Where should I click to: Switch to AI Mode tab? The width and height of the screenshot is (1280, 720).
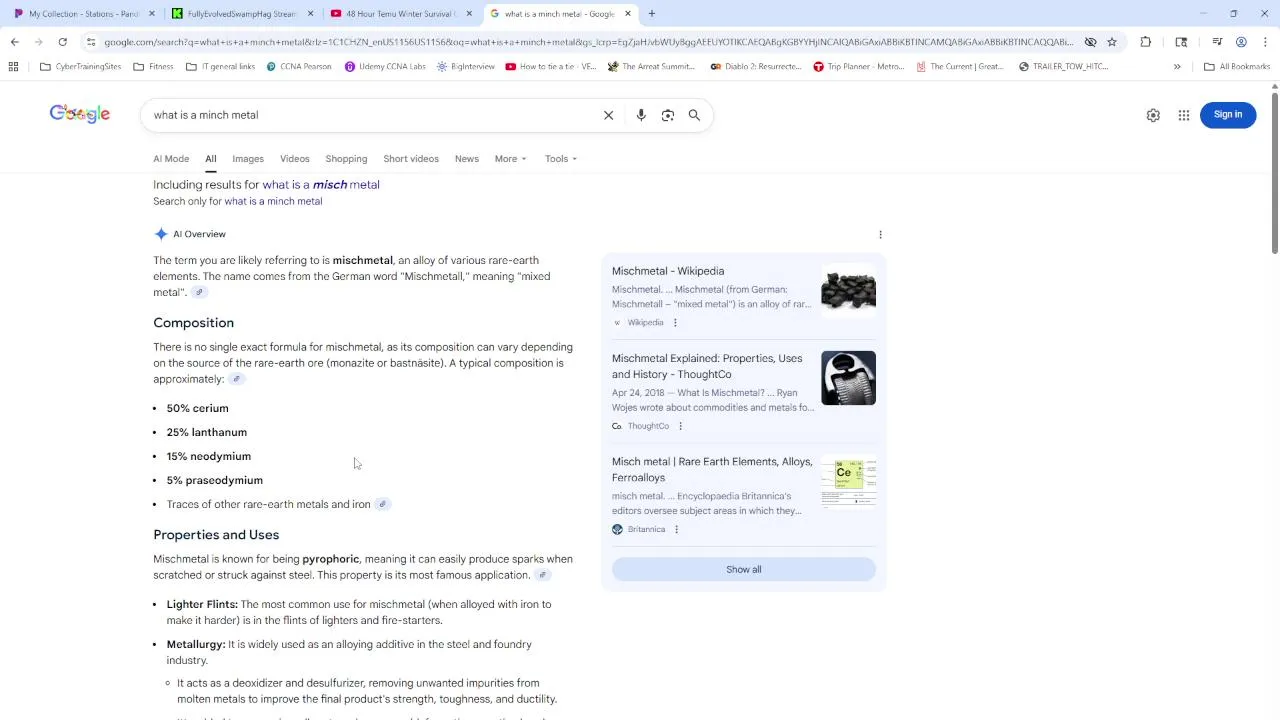coord(171,159)
